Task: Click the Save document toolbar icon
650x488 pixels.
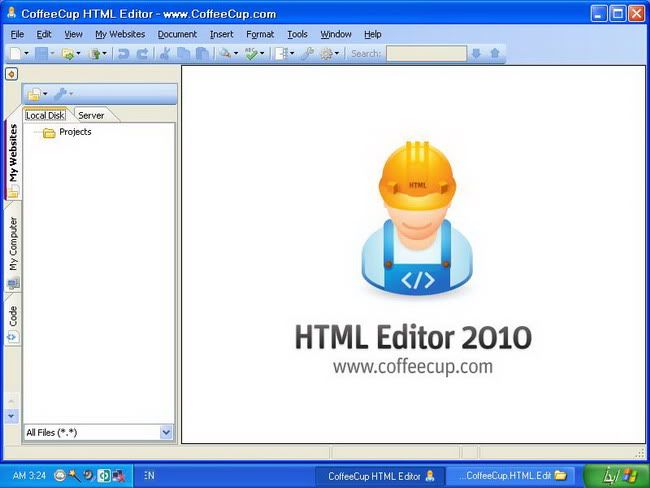Action: click(x=41, y=53)
